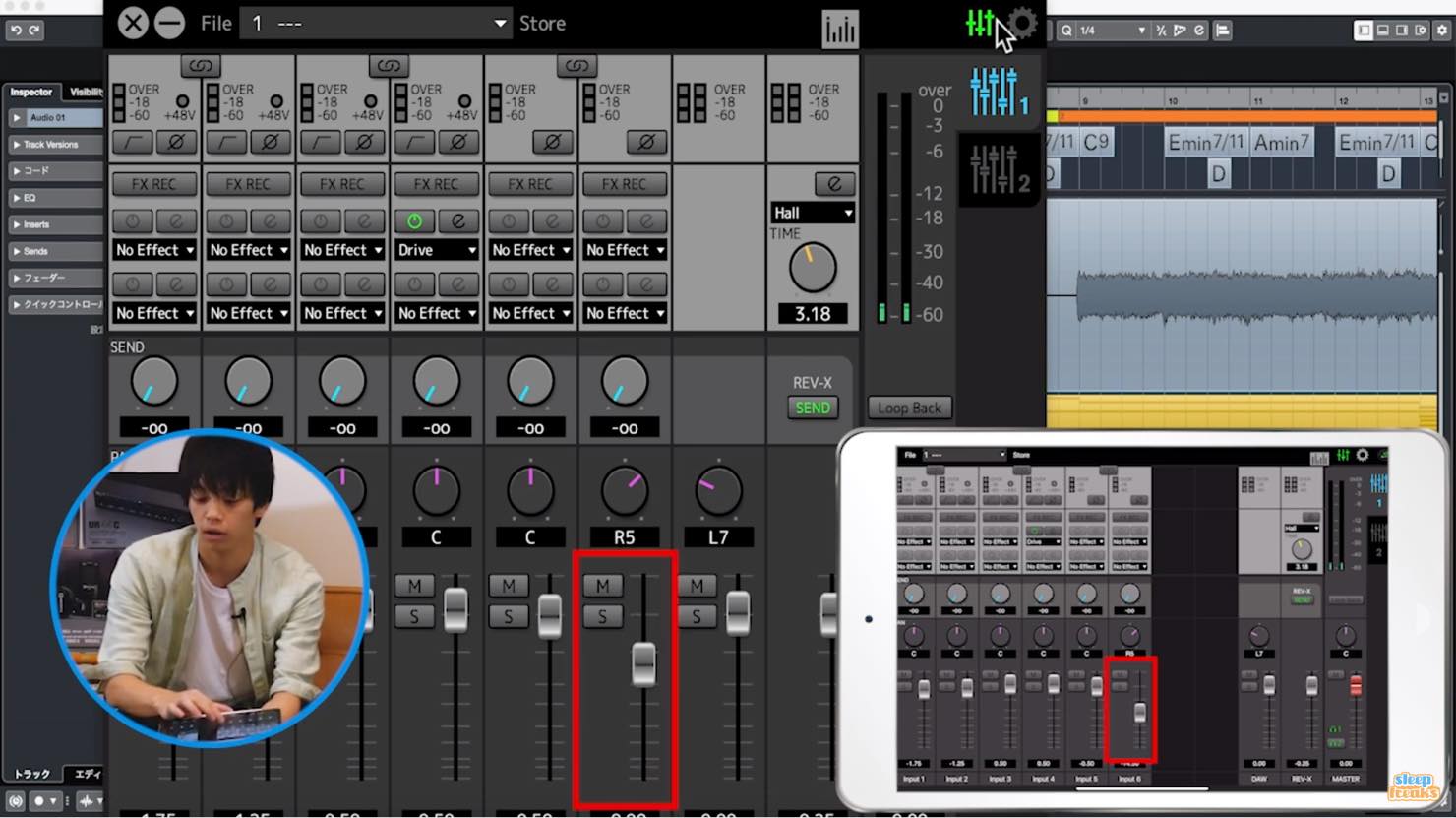Open the File preset dropdown
The height and width of the screenshot is (818, 1456).
point(377,23)
